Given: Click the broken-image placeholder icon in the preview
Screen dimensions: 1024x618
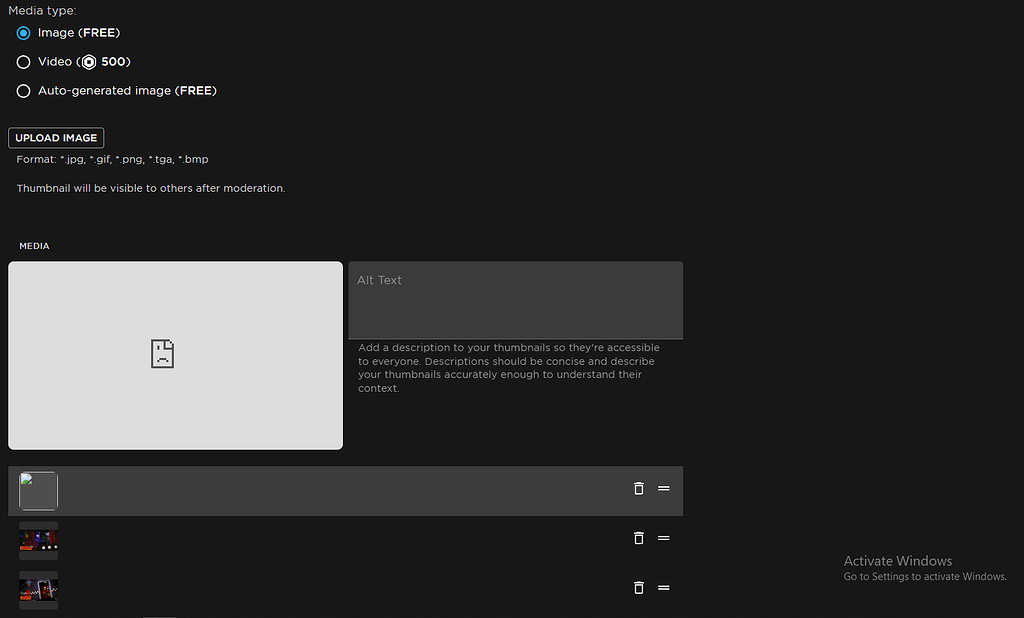Looking at the screenshot, I should point(162,354).
